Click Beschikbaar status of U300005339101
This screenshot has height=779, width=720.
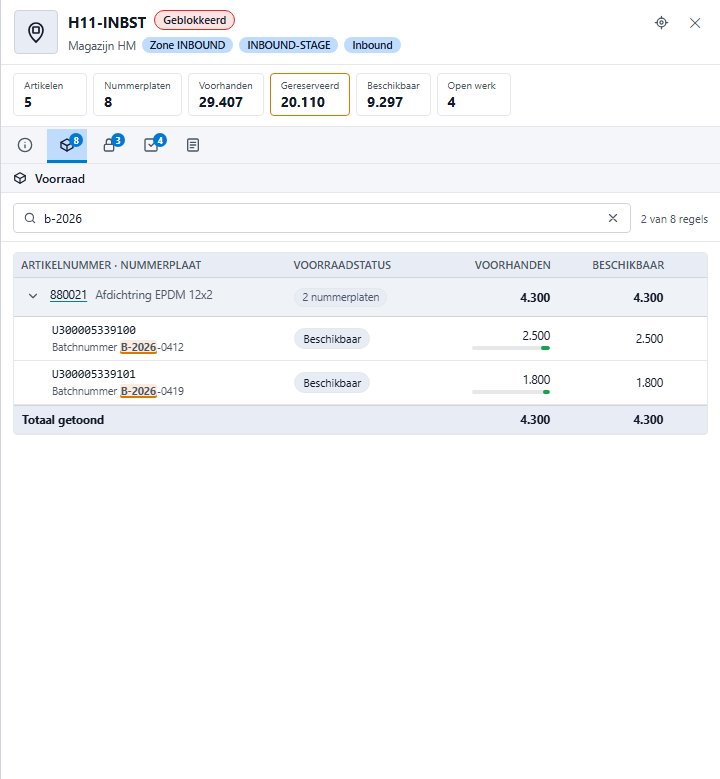(332, 383)
